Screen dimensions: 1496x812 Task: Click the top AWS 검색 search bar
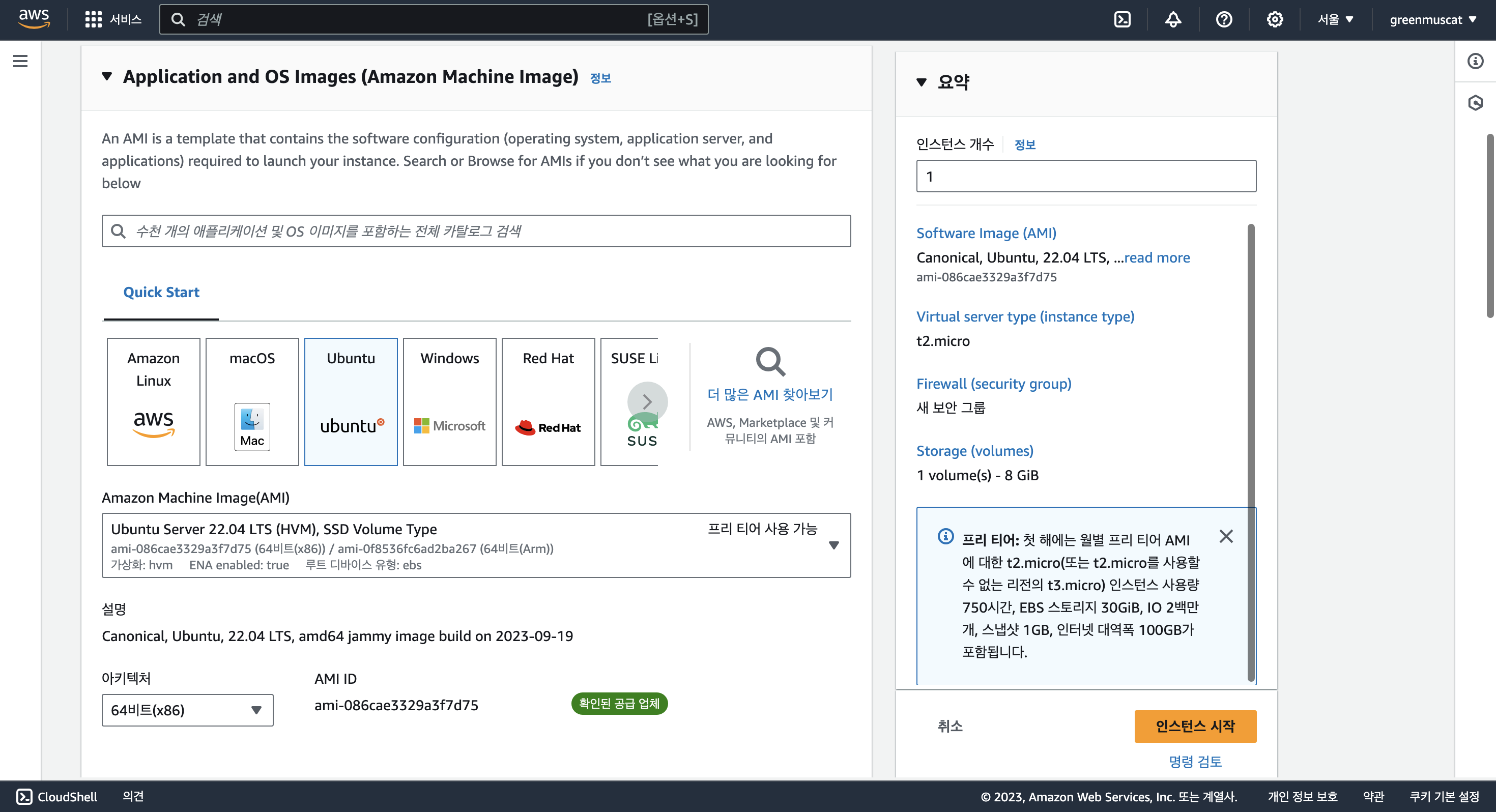pyautogui.click(x=433, y=19)
